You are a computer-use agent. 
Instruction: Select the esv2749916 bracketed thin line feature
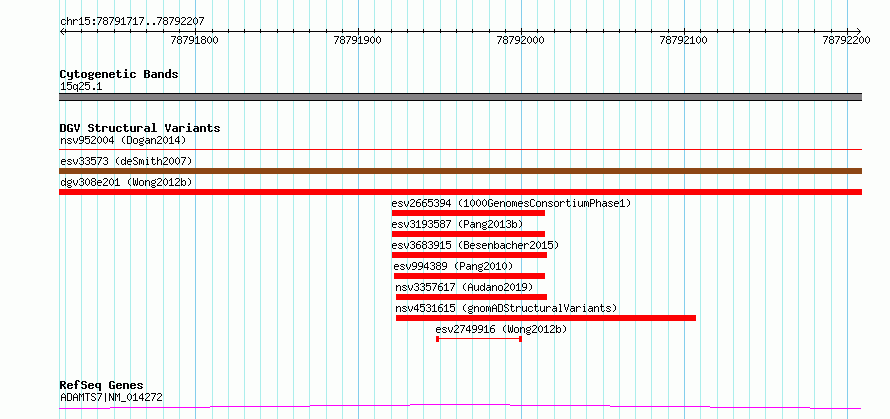click(479, 339)
